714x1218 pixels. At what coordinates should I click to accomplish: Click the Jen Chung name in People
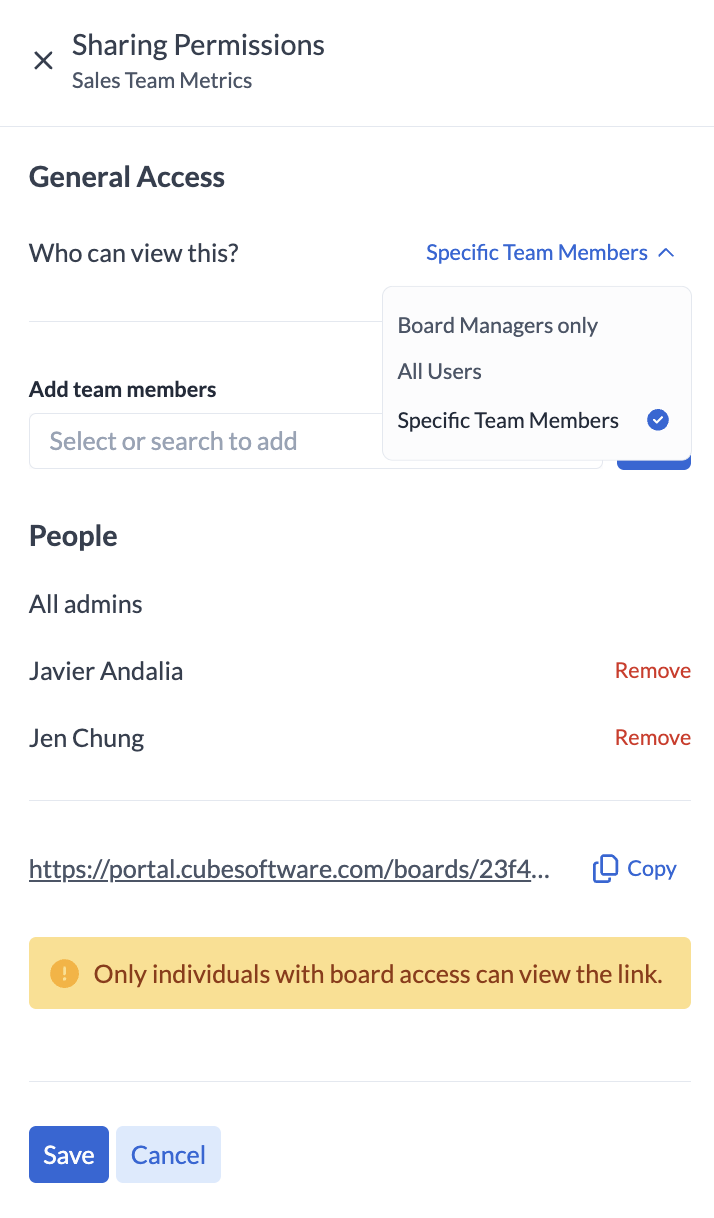87,738
